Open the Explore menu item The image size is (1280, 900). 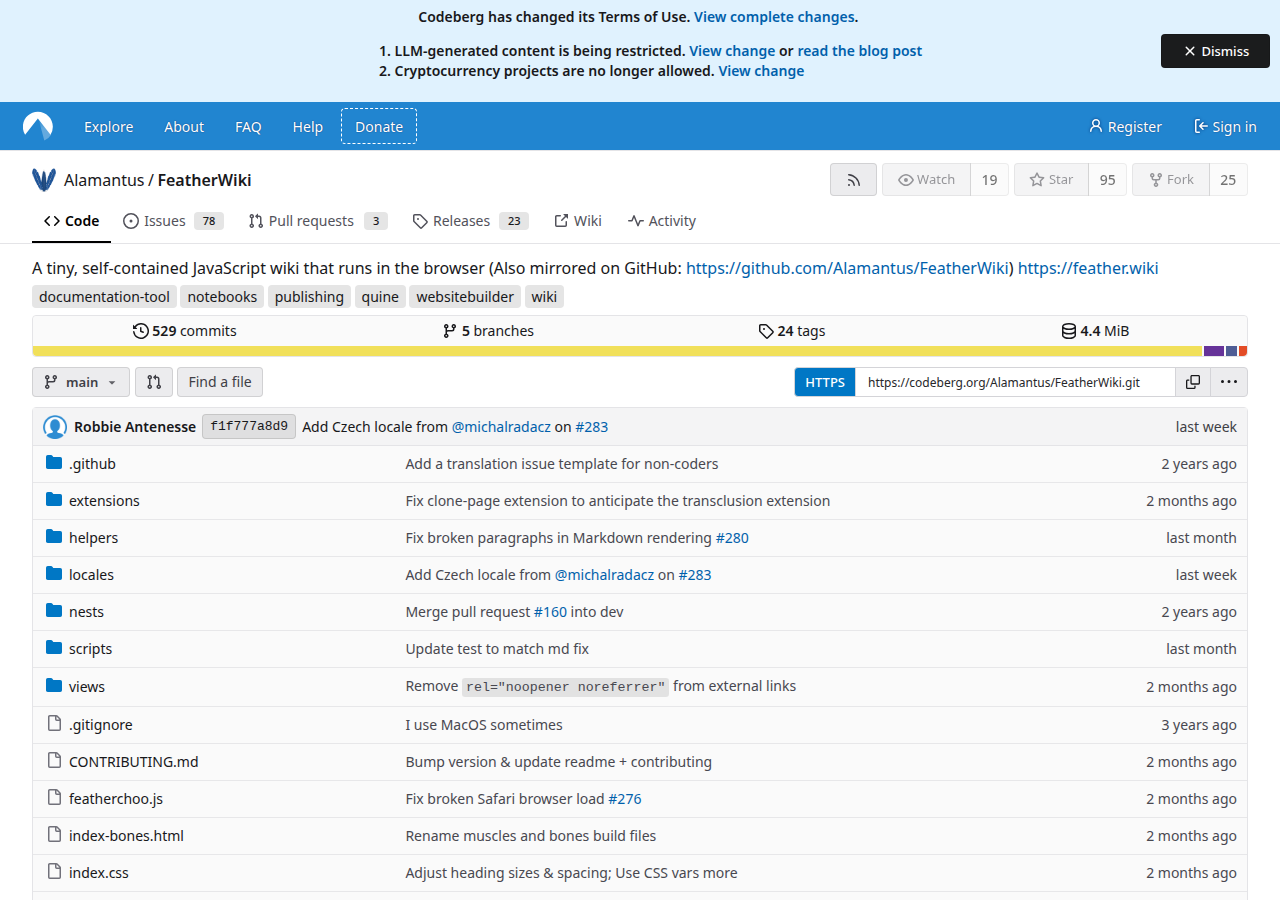[109, 126]
